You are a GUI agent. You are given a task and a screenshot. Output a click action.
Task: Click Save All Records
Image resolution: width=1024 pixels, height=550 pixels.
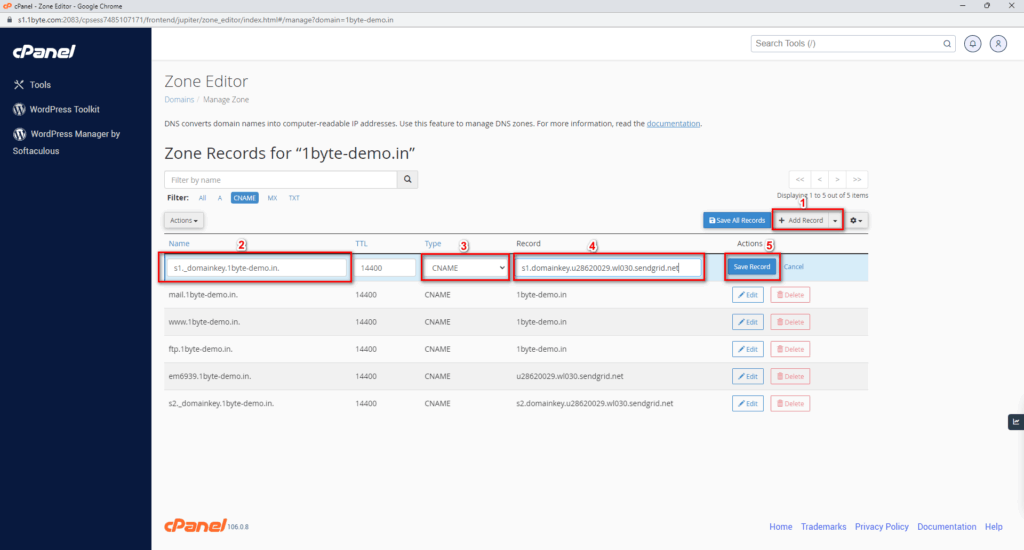(737, 221)
